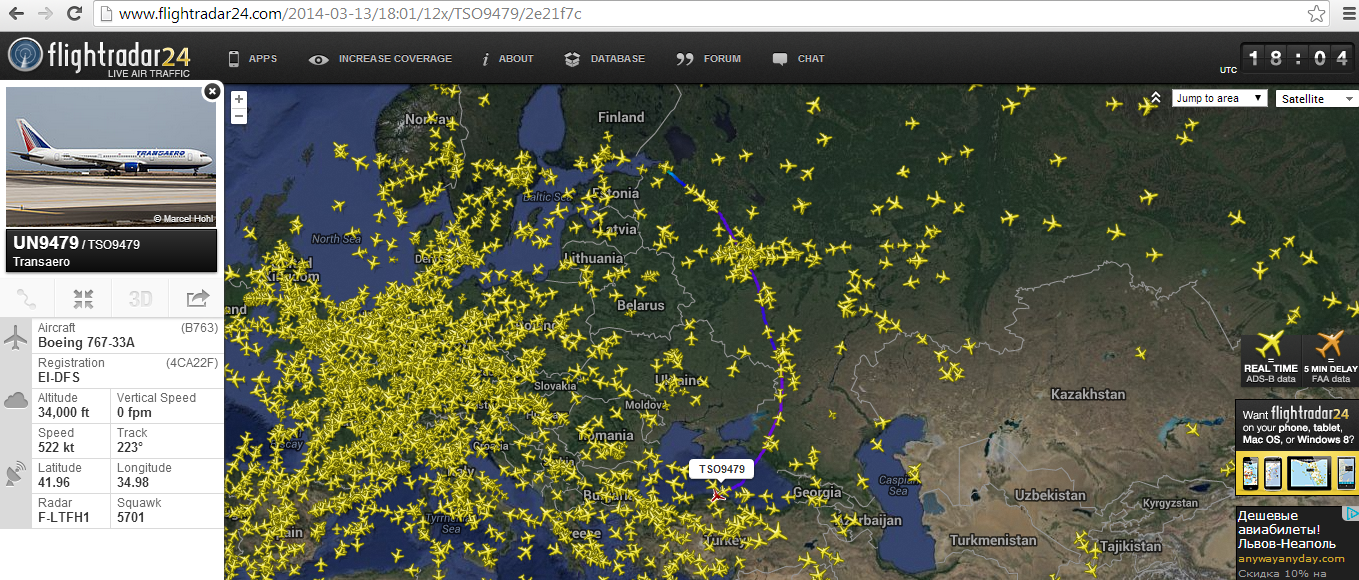
Task: Open the Database menu
Action: coord(605,59)
